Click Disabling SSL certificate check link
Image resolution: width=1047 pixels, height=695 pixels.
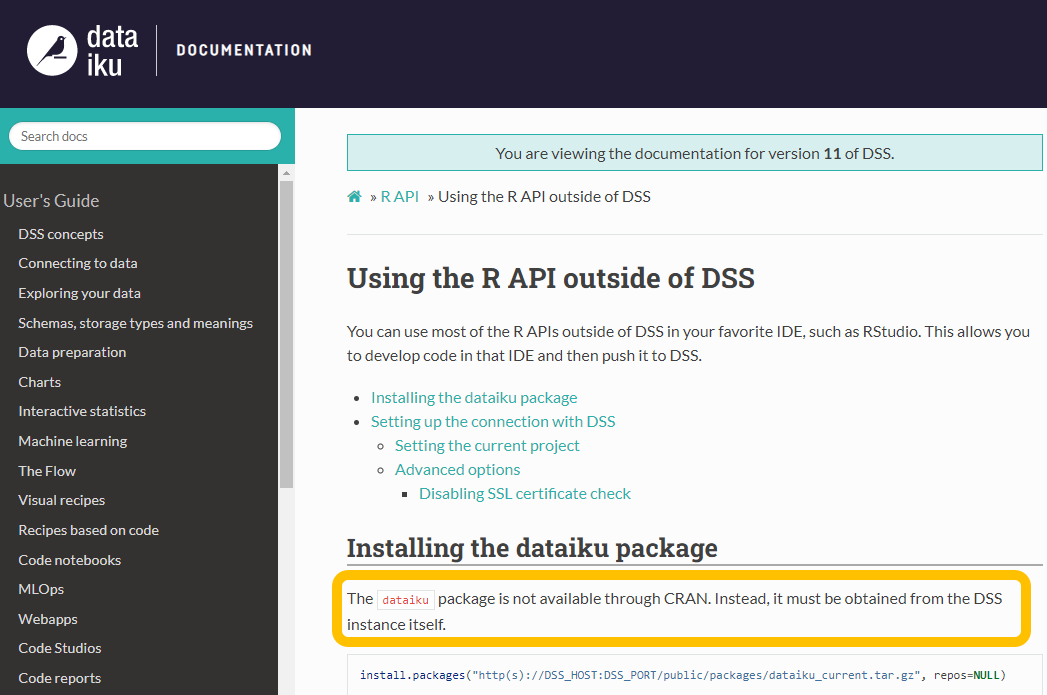click(524, 493)
